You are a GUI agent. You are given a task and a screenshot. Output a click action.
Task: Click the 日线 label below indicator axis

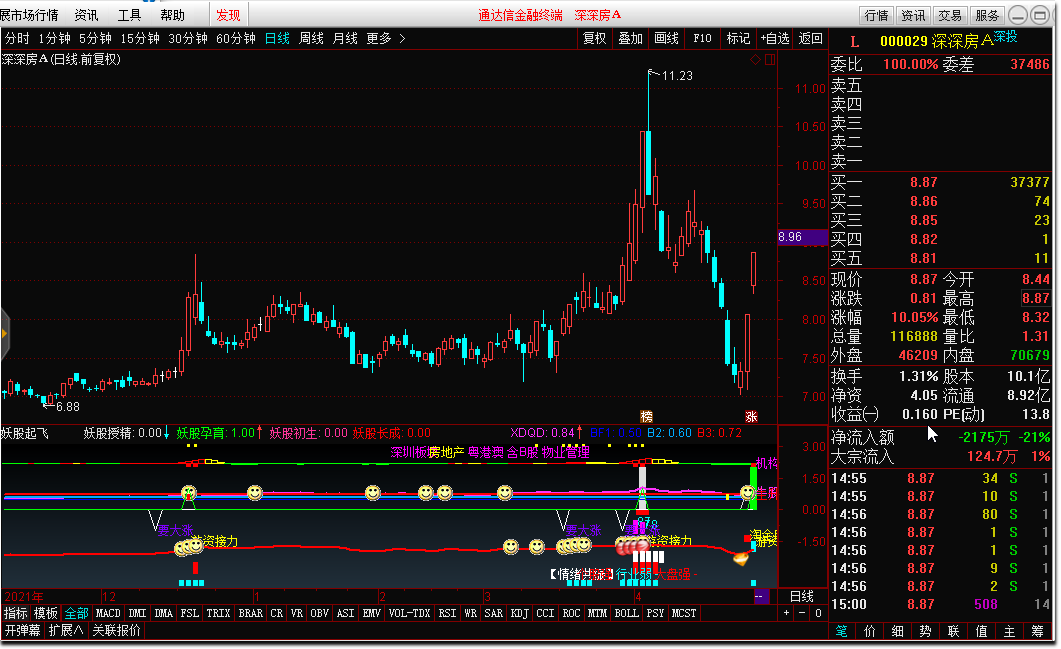(802, 596)
